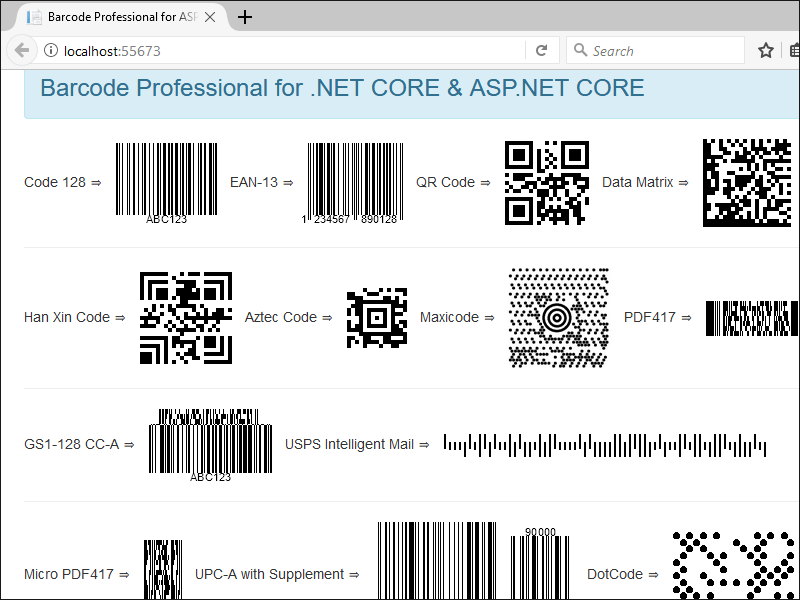Click the DotCode barcode image

pos(735,565)
